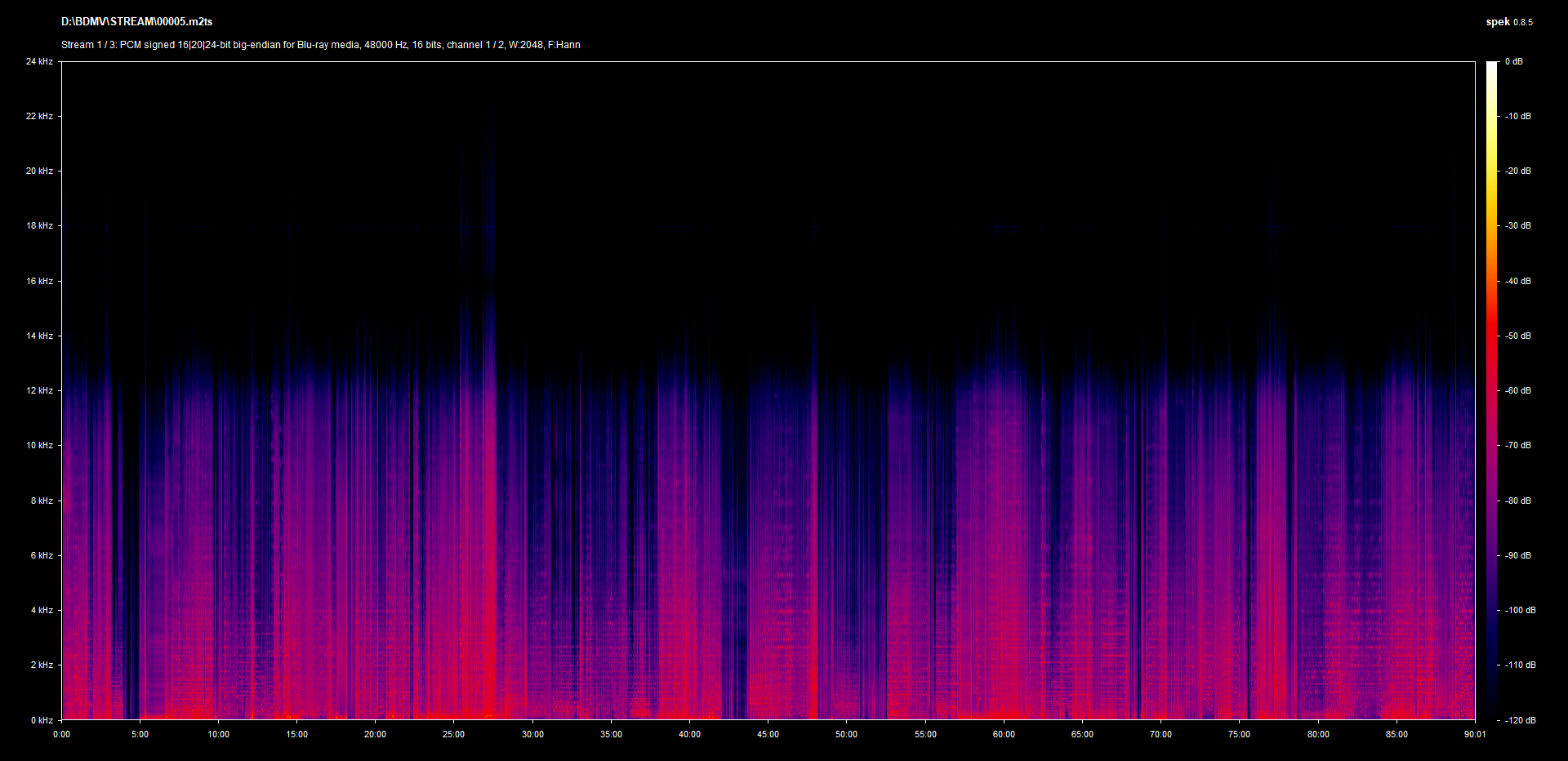
Task: Select the 20 kHz label on frequency axis
Action: pos(39,171)
